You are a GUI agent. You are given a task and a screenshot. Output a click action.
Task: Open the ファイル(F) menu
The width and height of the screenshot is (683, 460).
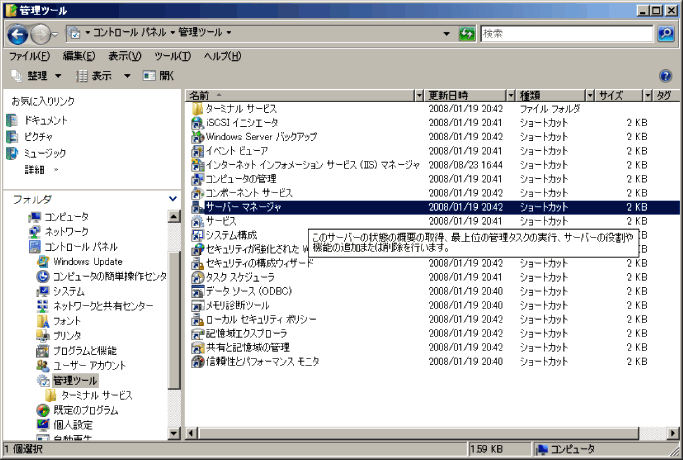(30, 56)
